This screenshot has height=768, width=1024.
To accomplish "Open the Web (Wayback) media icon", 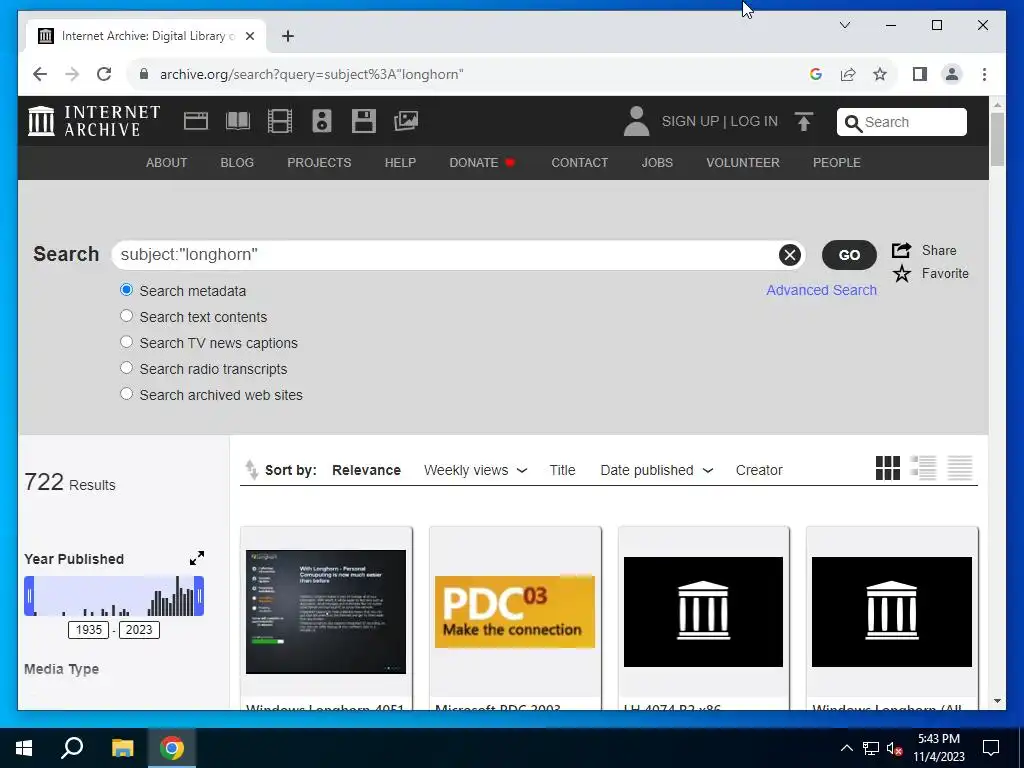I will click(196, 121).
